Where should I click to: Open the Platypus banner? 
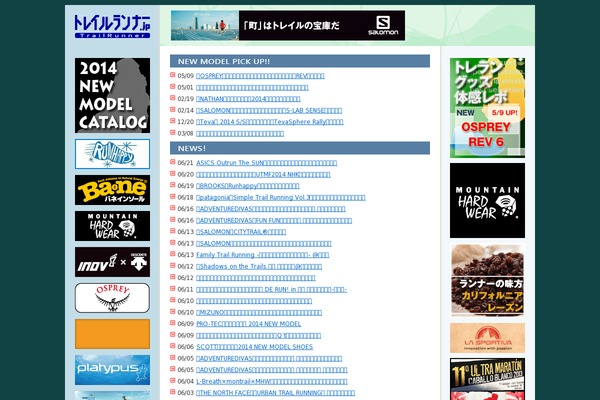pos(112,370)
